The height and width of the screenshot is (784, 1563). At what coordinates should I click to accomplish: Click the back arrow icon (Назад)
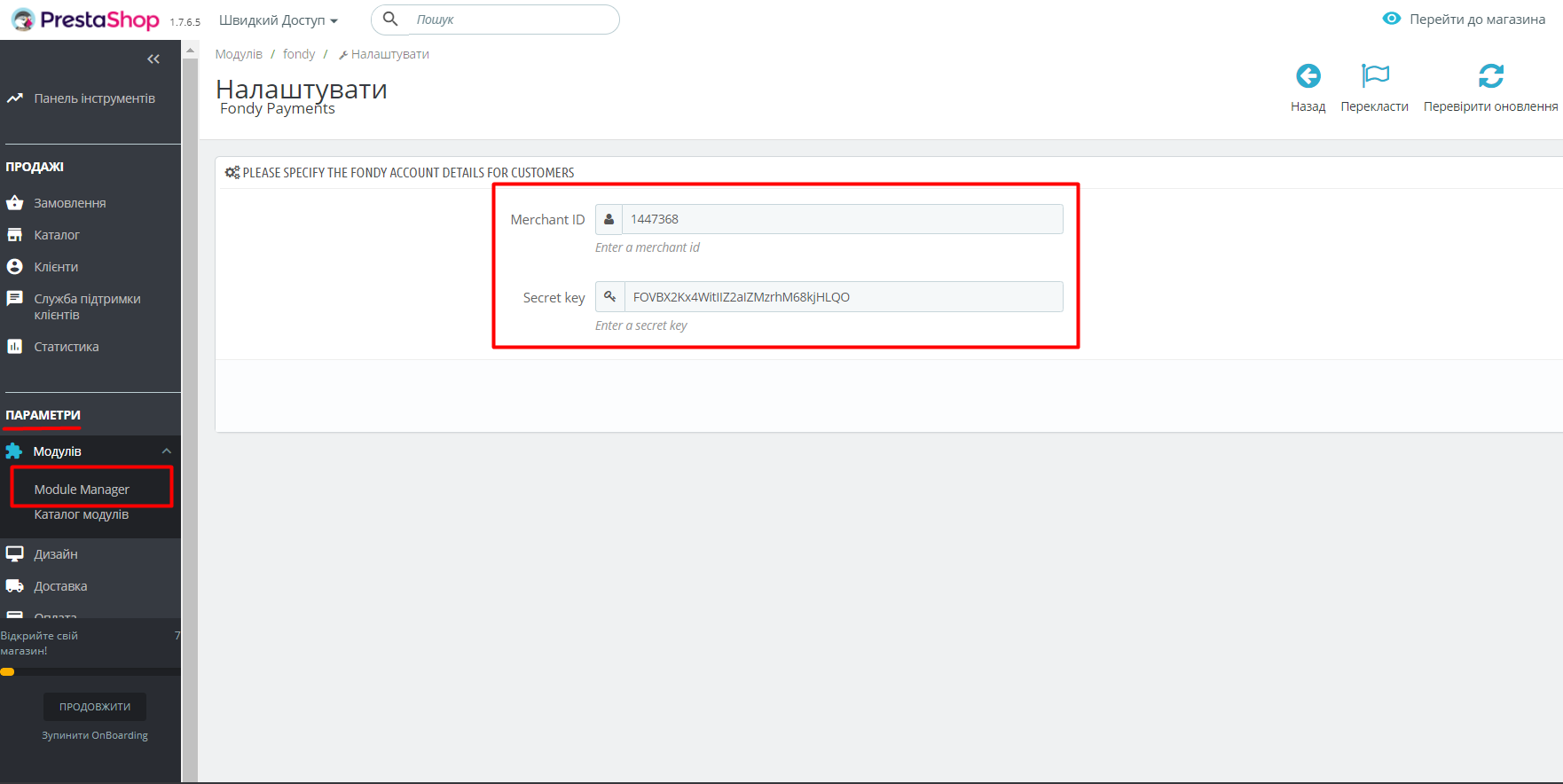click(1308, 76)
